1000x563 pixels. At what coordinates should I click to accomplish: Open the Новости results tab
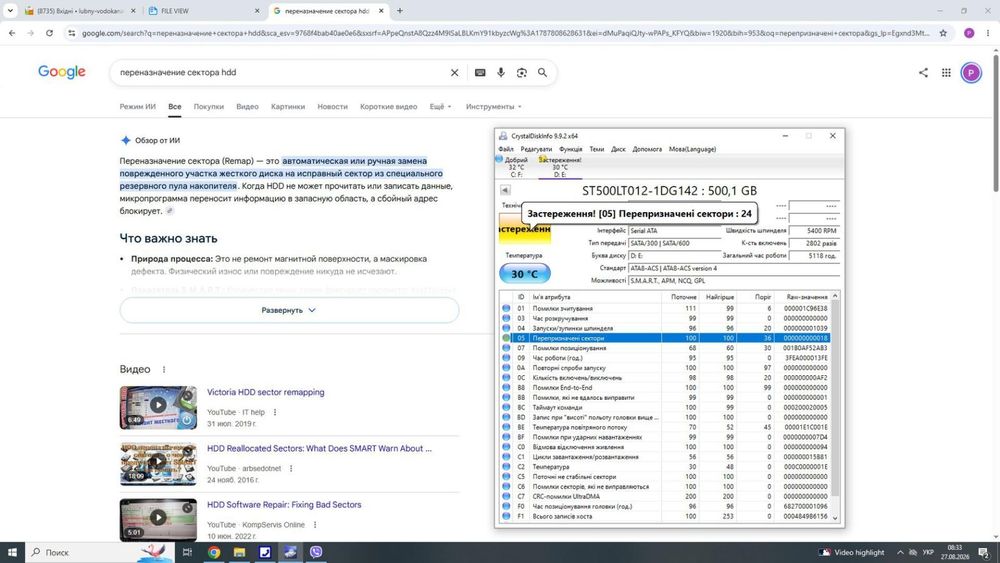pos(332,106)
